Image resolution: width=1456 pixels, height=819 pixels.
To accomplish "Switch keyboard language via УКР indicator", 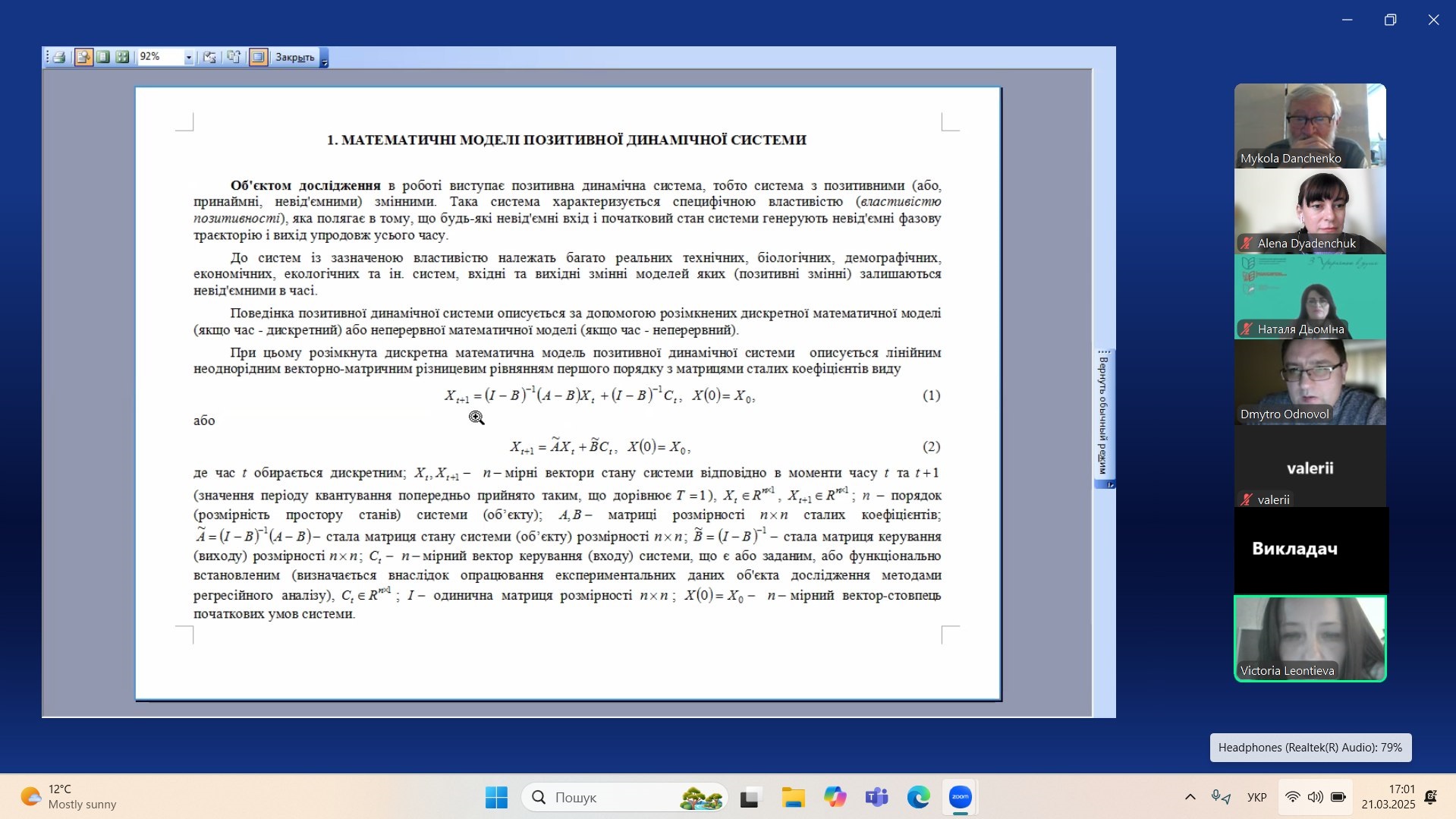I will point(1257,797).
